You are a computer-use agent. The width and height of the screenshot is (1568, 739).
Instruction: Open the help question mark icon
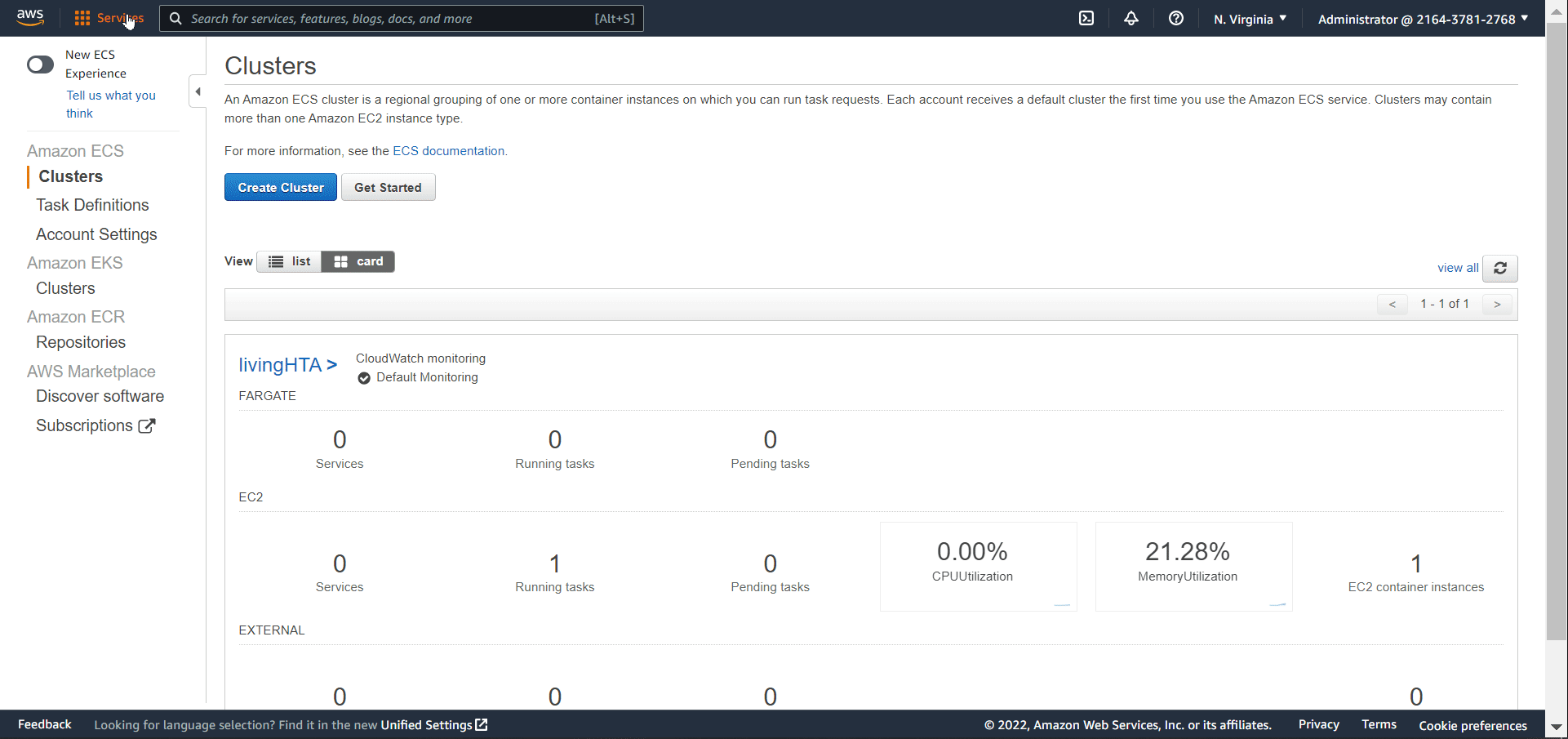tap(1176, 18)
